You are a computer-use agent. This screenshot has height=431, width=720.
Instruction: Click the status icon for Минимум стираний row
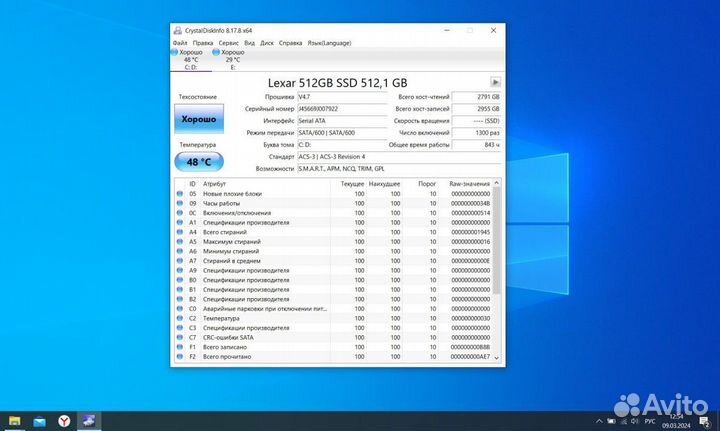180,251
